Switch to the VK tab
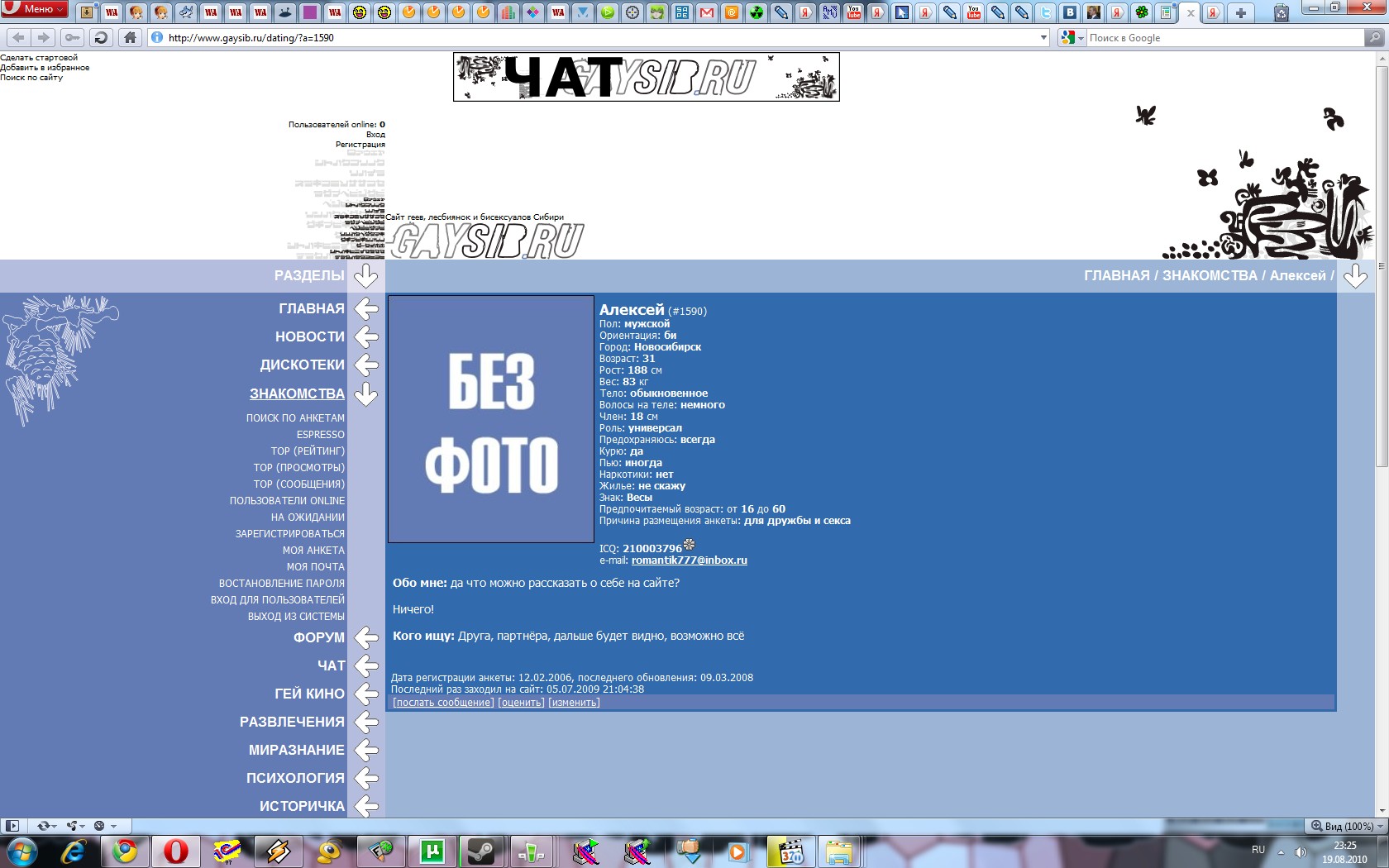 pyautogui.click(x=1070, y=12)
